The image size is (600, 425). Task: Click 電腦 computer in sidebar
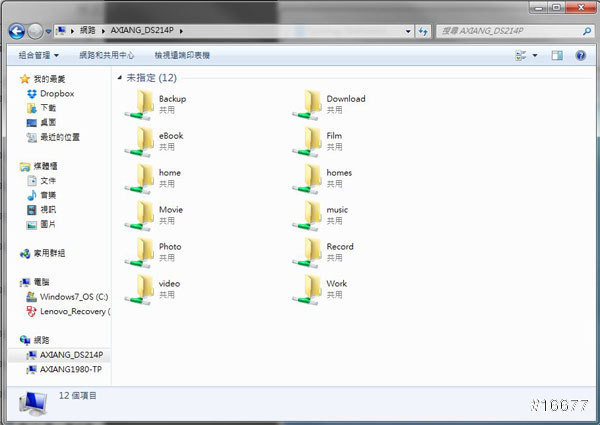[x=41, y=282]
